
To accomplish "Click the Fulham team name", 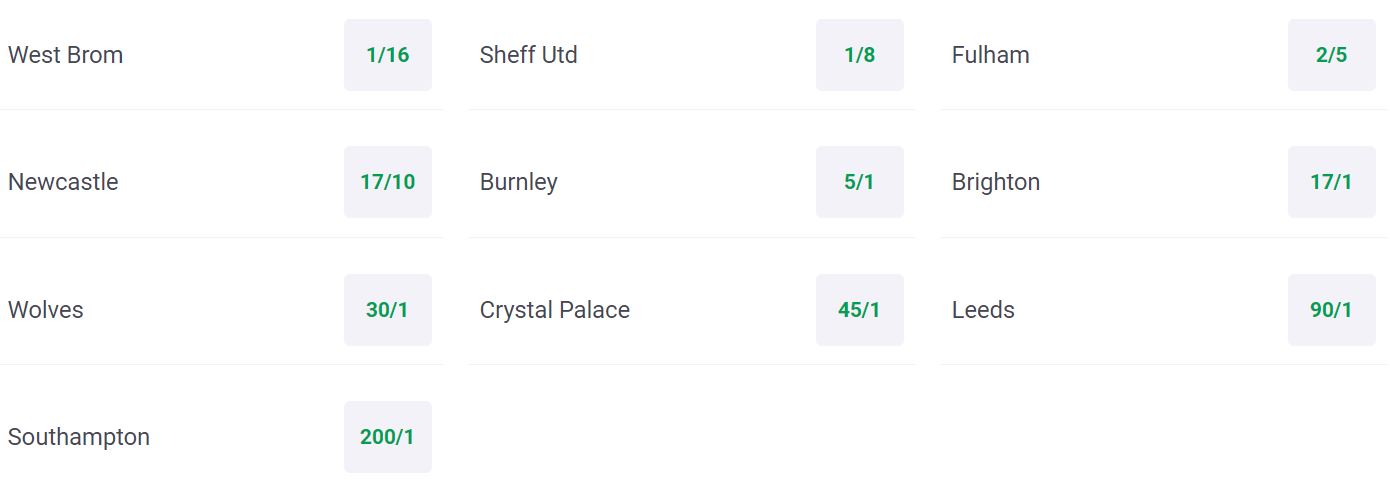I will coord(991,55).
